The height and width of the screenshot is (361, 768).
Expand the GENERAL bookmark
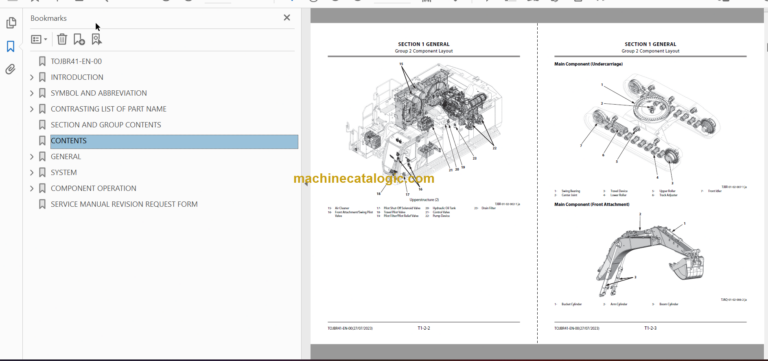pyautogui.click(x=32, y=157)
